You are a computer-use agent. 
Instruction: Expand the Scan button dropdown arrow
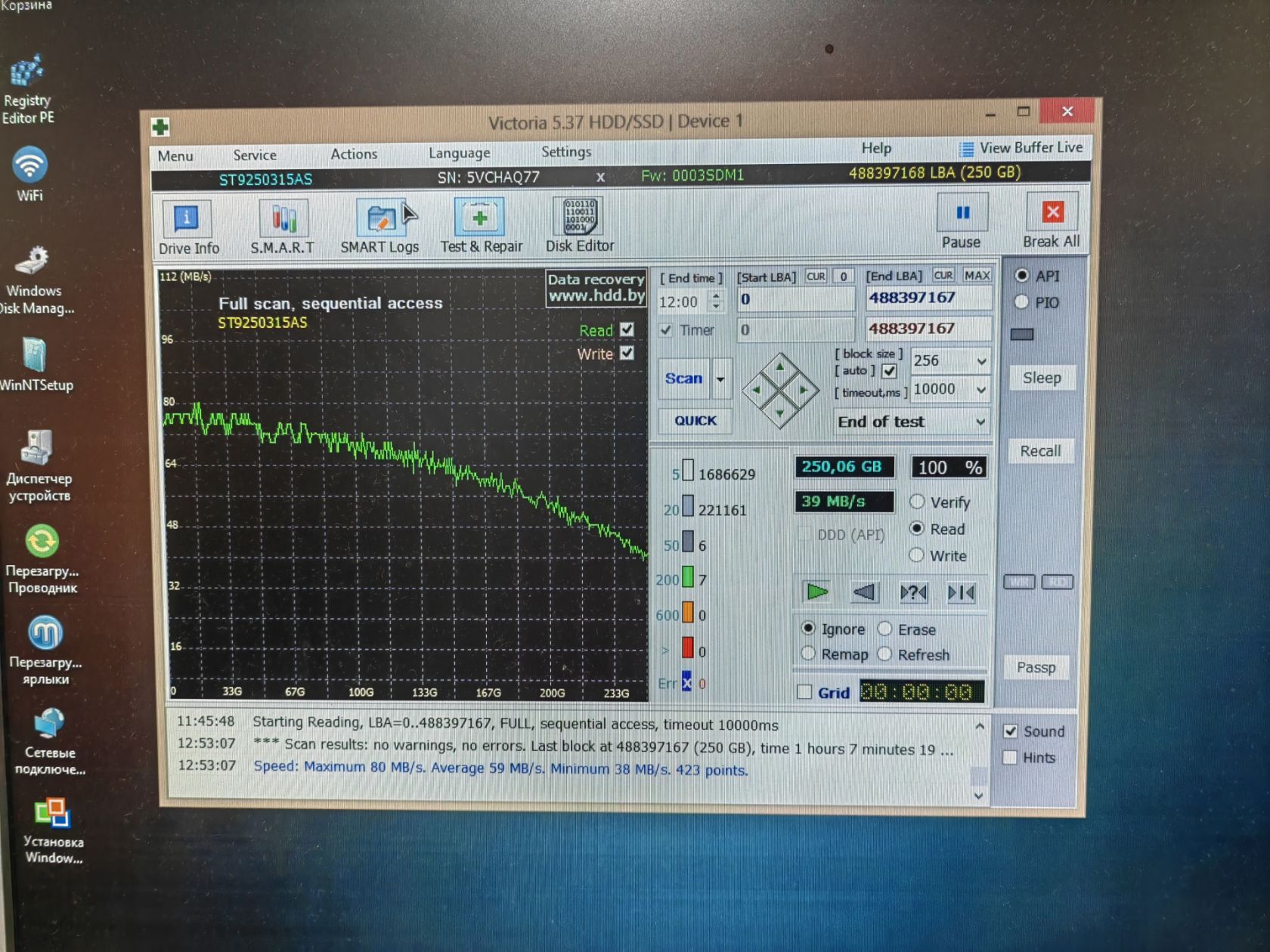(x=720, y=379)
